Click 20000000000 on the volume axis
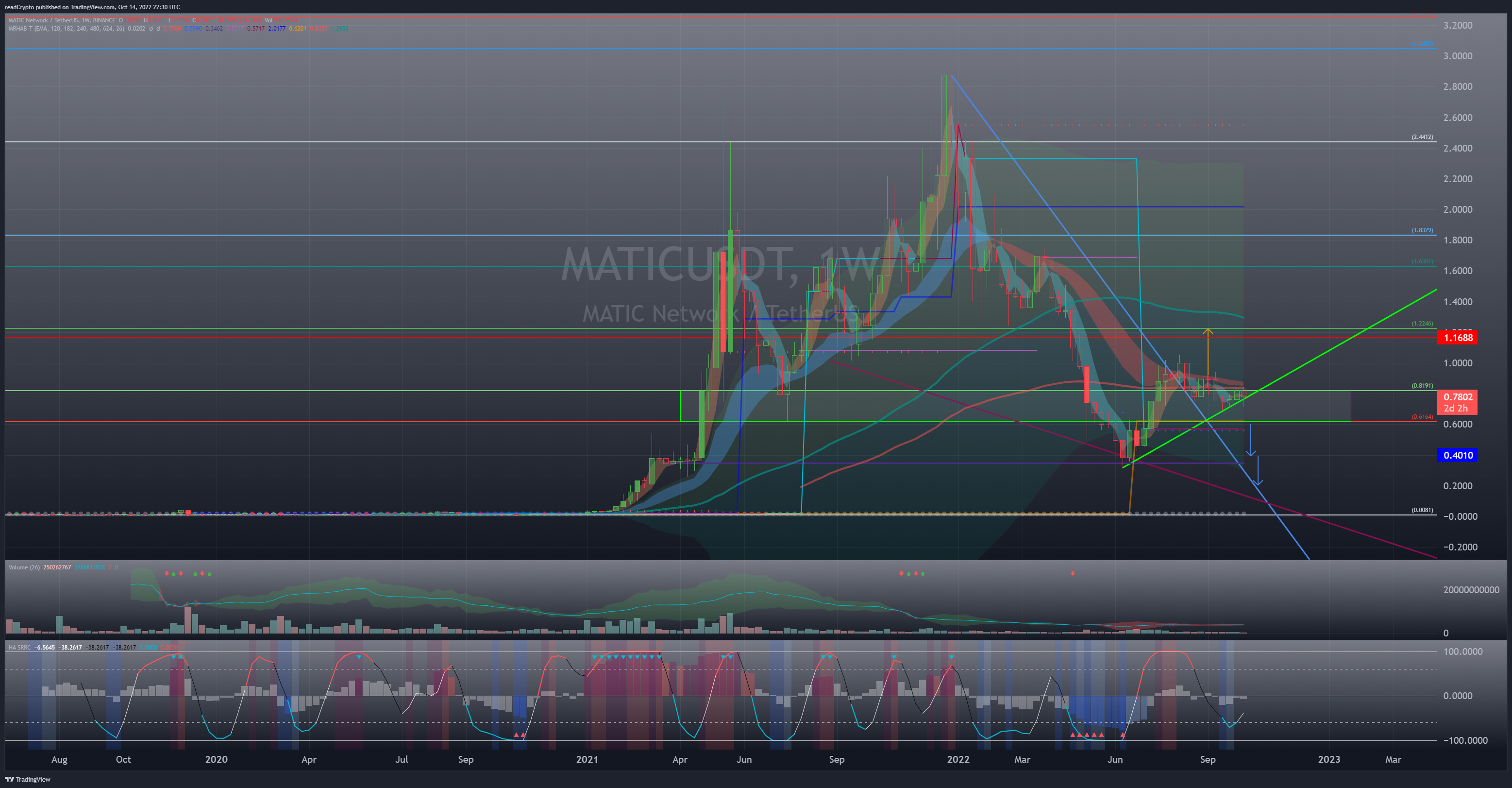 pyautogui.click(x=1471, y=589)
